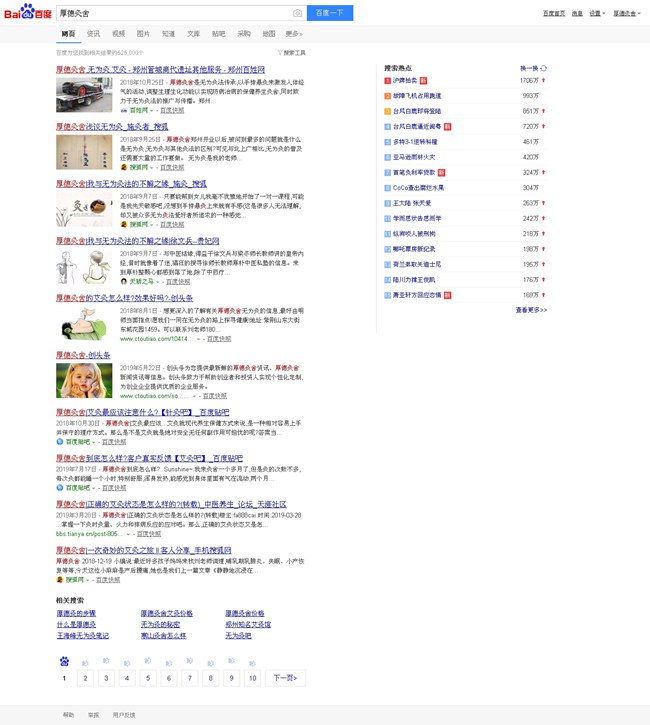This screenshot has width=650, height=725.
Task: Switch to the 视频 tab
Action: click(x=118, y=34)
